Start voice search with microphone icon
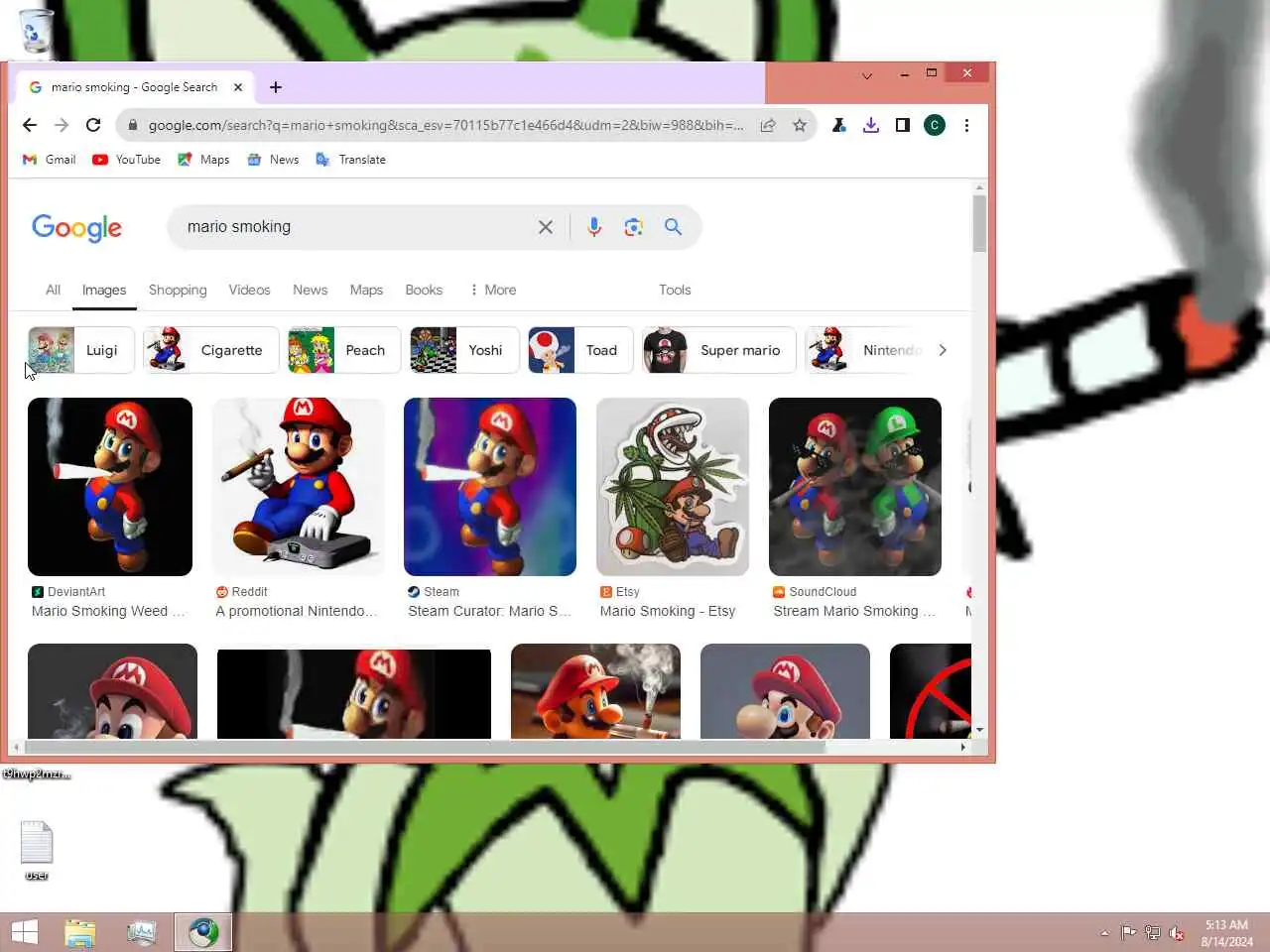 click(594, 227)
